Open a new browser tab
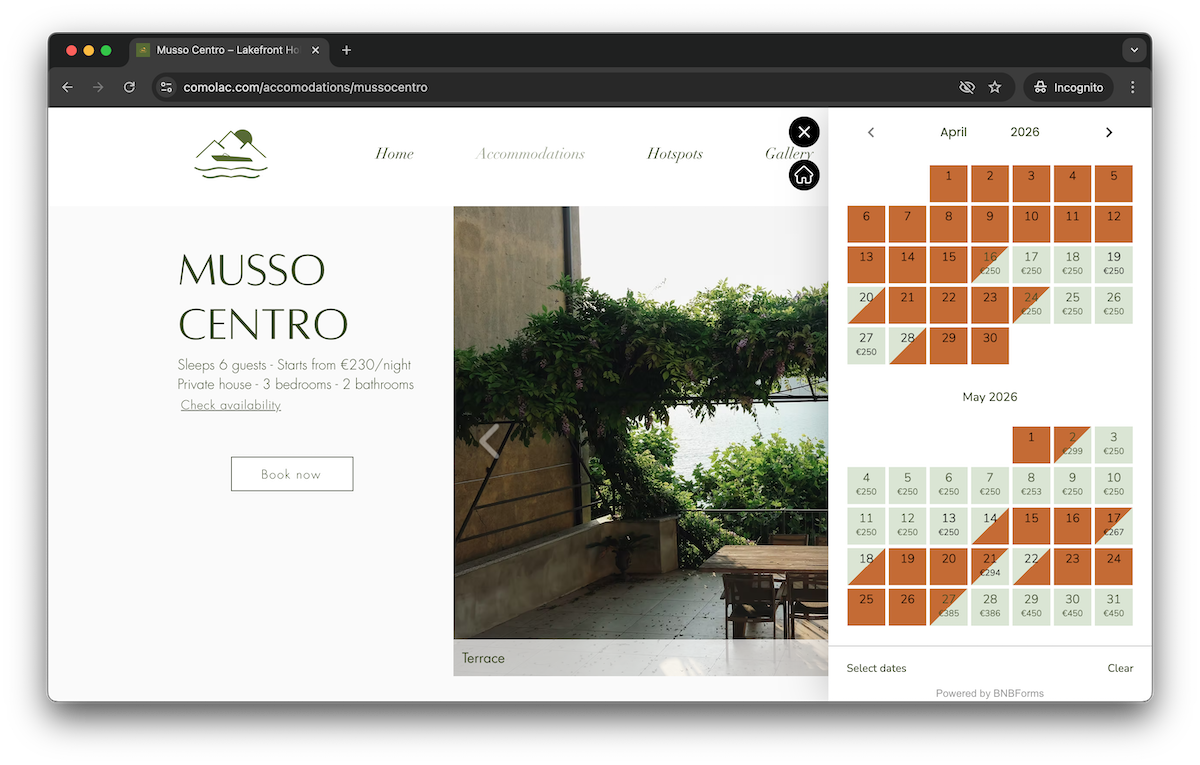Viewport: 1200px width, 765px height. point(346,50)
